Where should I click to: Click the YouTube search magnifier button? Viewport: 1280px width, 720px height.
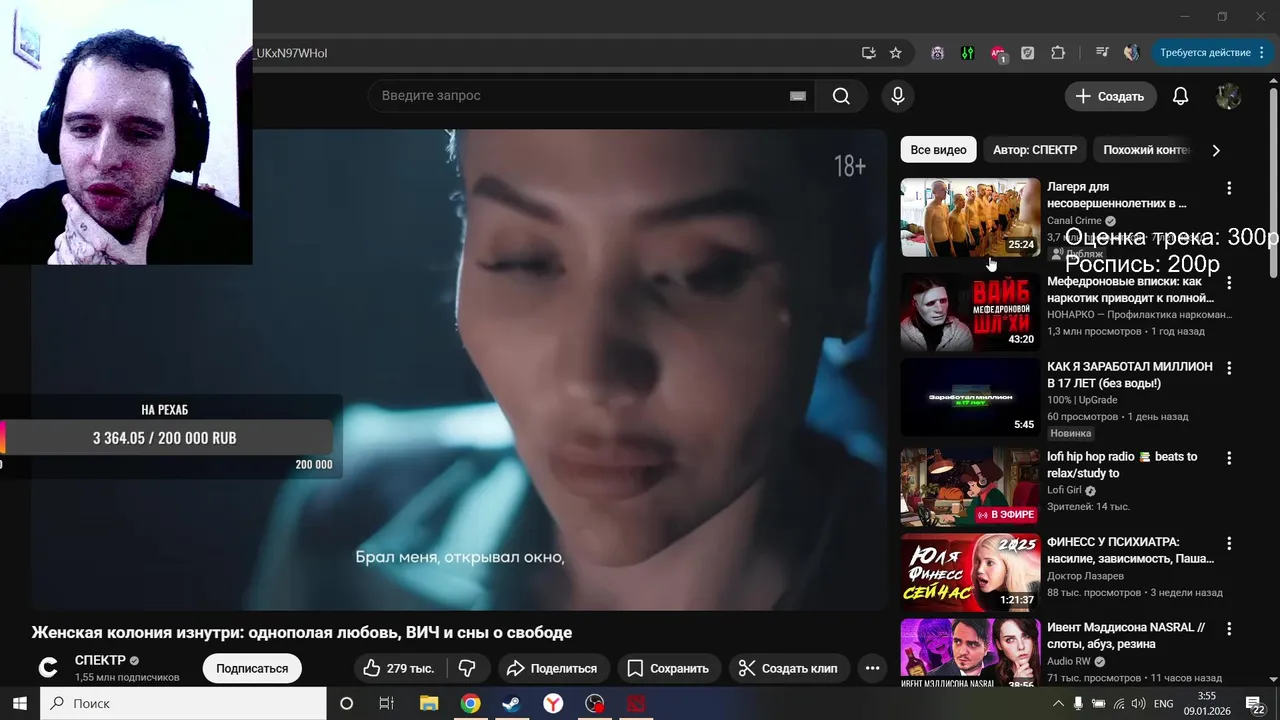(x=841, y=96)
